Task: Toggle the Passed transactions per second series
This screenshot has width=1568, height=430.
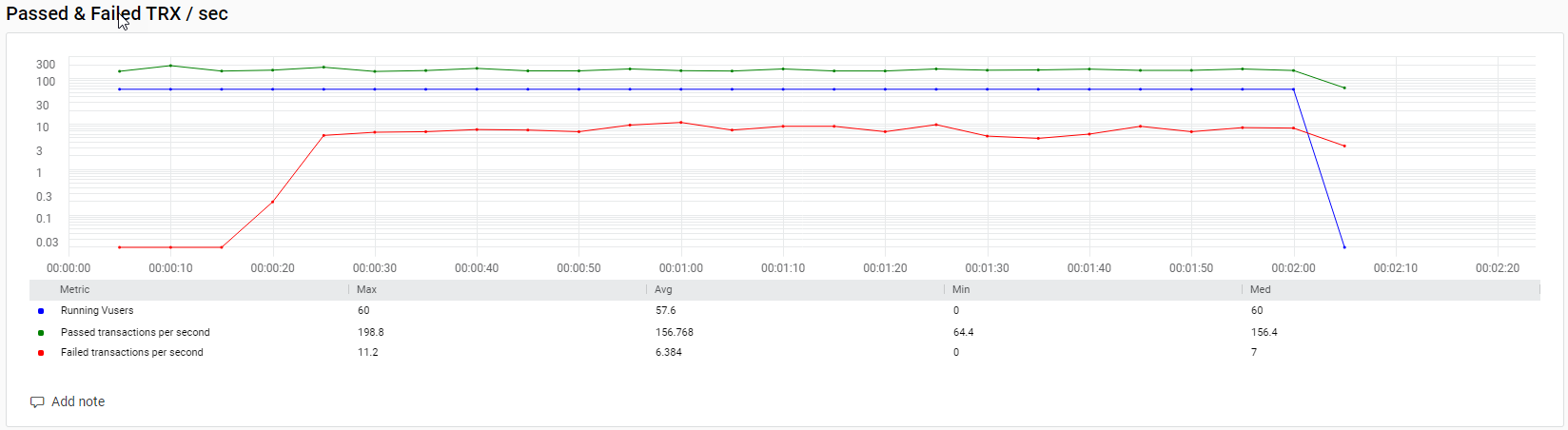Action: pos(135,333)
